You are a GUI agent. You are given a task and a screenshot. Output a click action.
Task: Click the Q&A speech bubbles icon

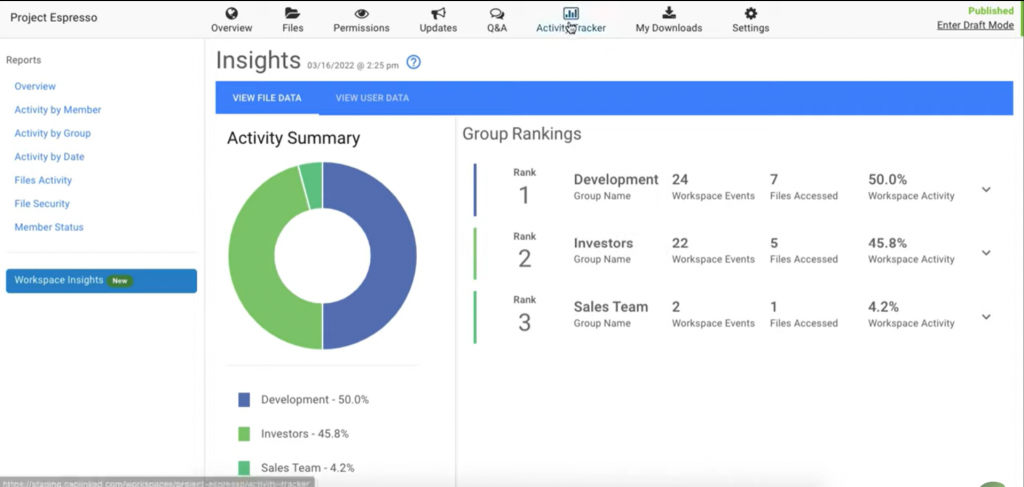tap(497, 13)
